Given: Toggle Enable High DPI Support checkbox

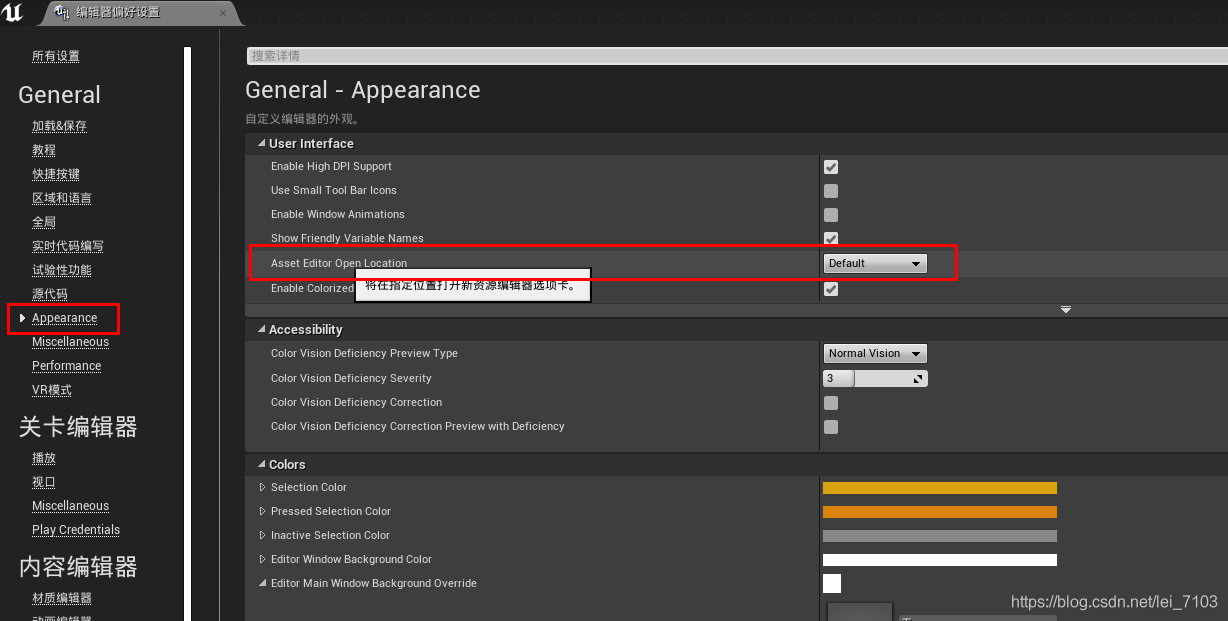Looking at the screenshot, I should click(x=831, y=167).
